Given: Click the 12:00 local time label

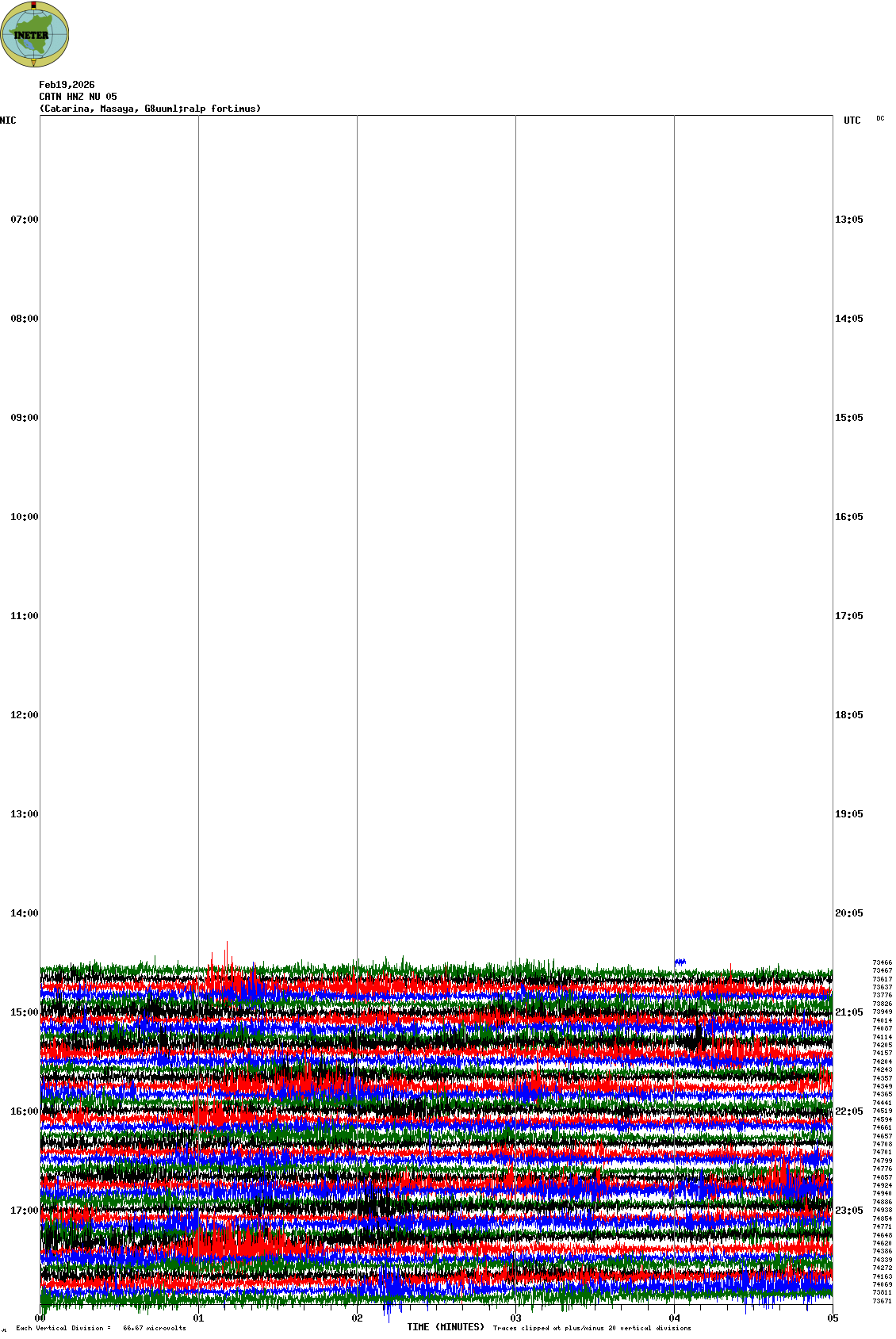Looking at the screenshot, I should (24, 715).
